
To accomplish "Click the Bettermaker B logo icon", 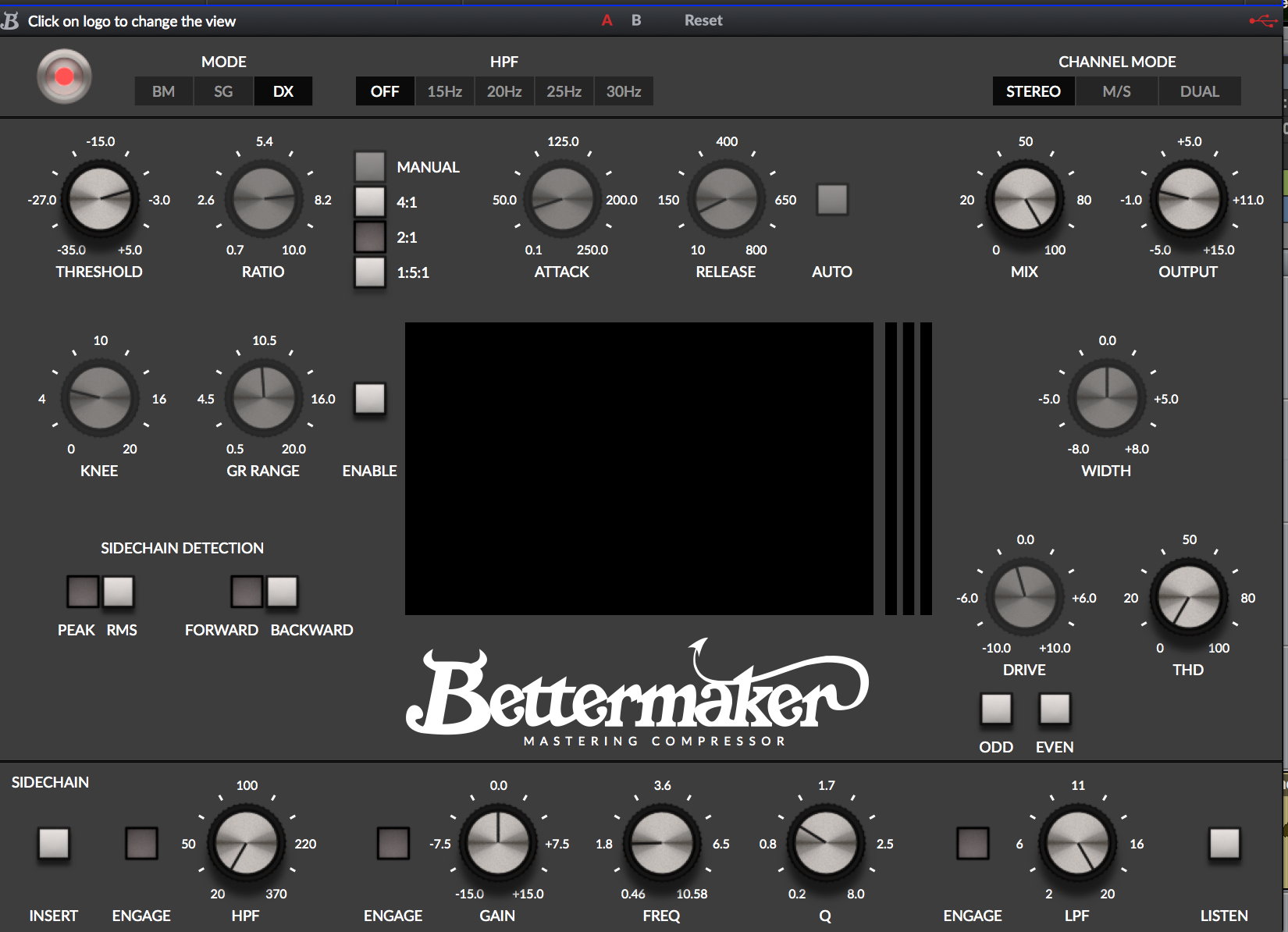I will point(11,20).
